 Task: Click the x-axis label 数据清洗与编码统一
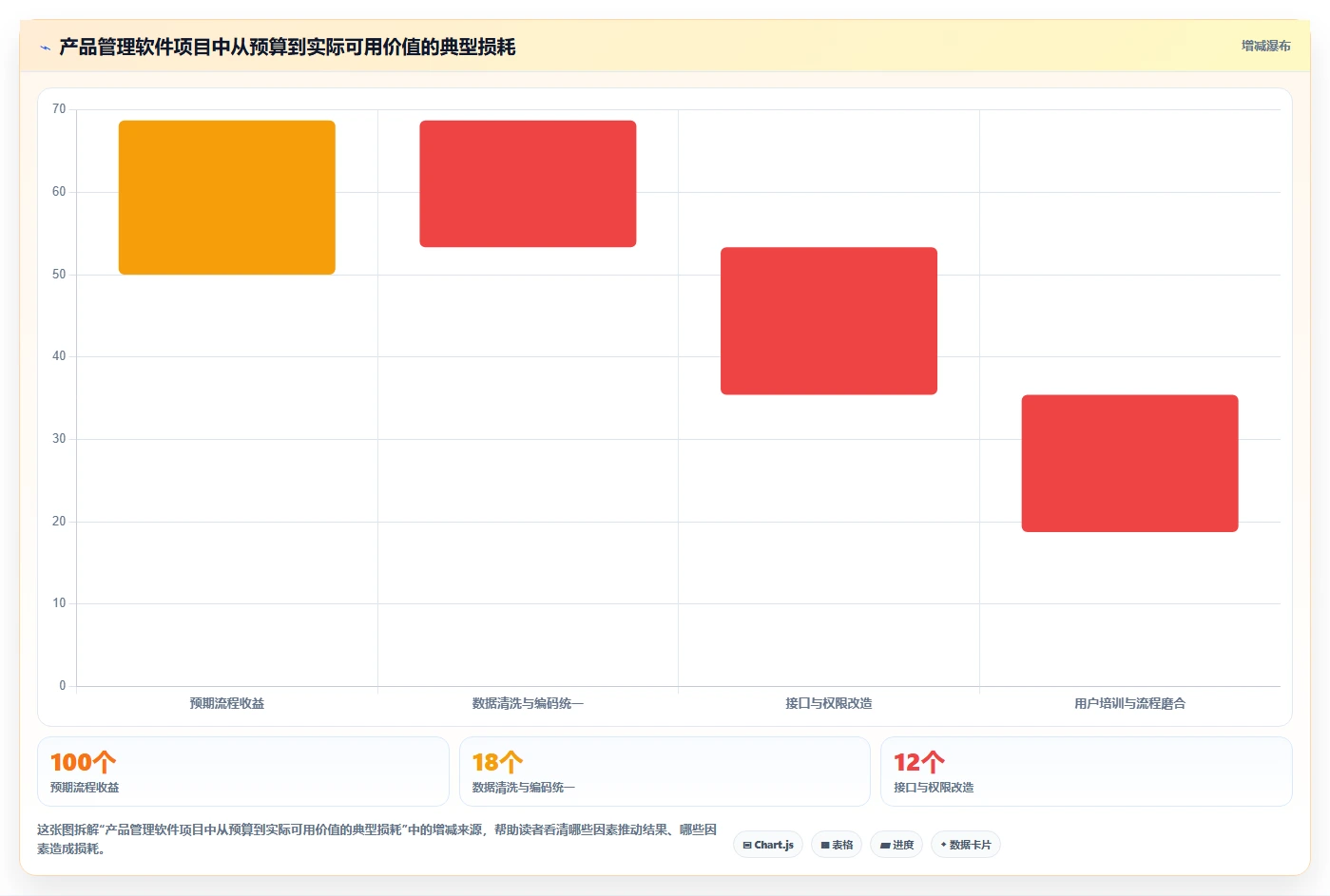[x=528, y=703]
